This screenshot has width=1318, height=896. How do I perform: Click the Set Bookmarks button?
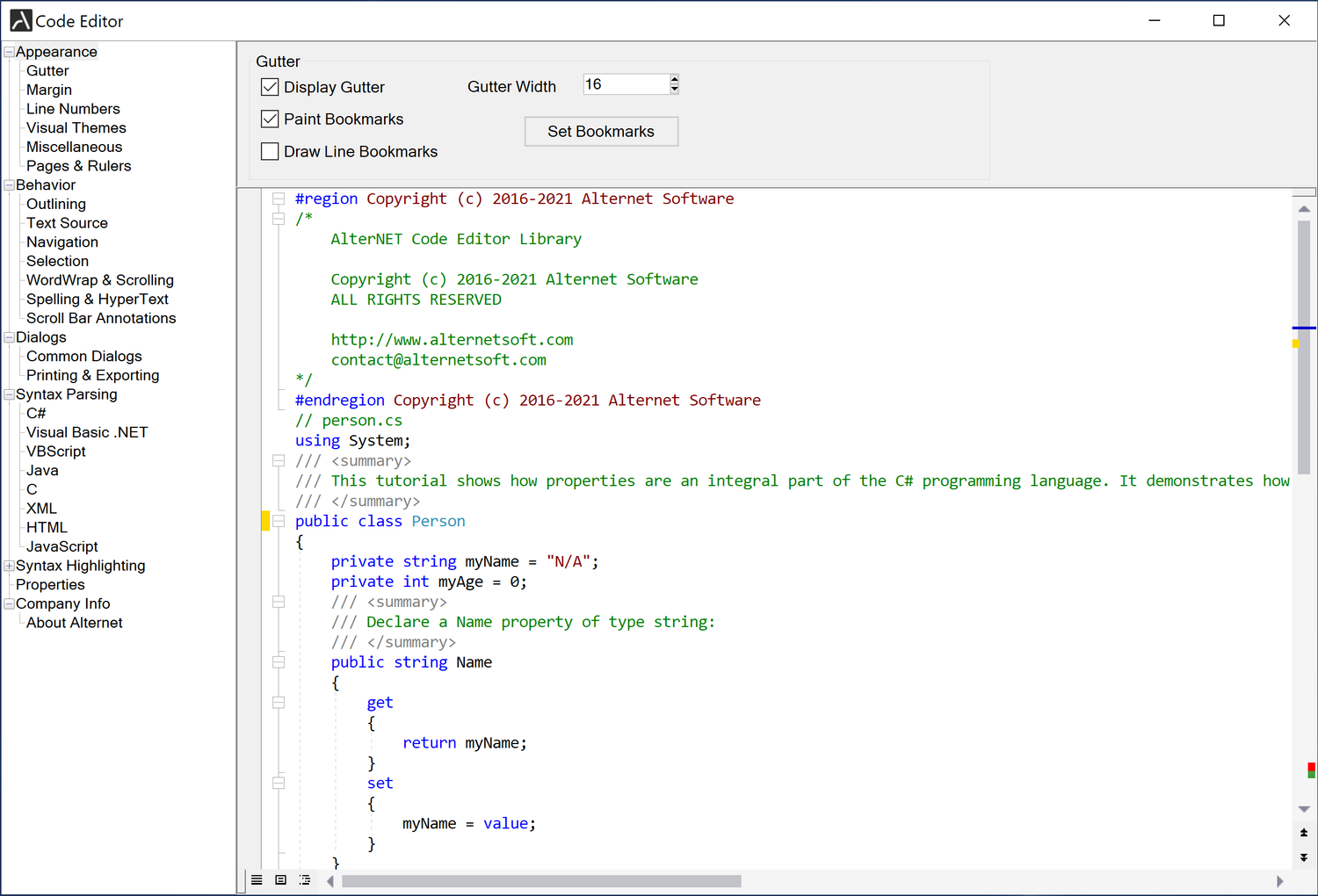click(x=601, y=131)
